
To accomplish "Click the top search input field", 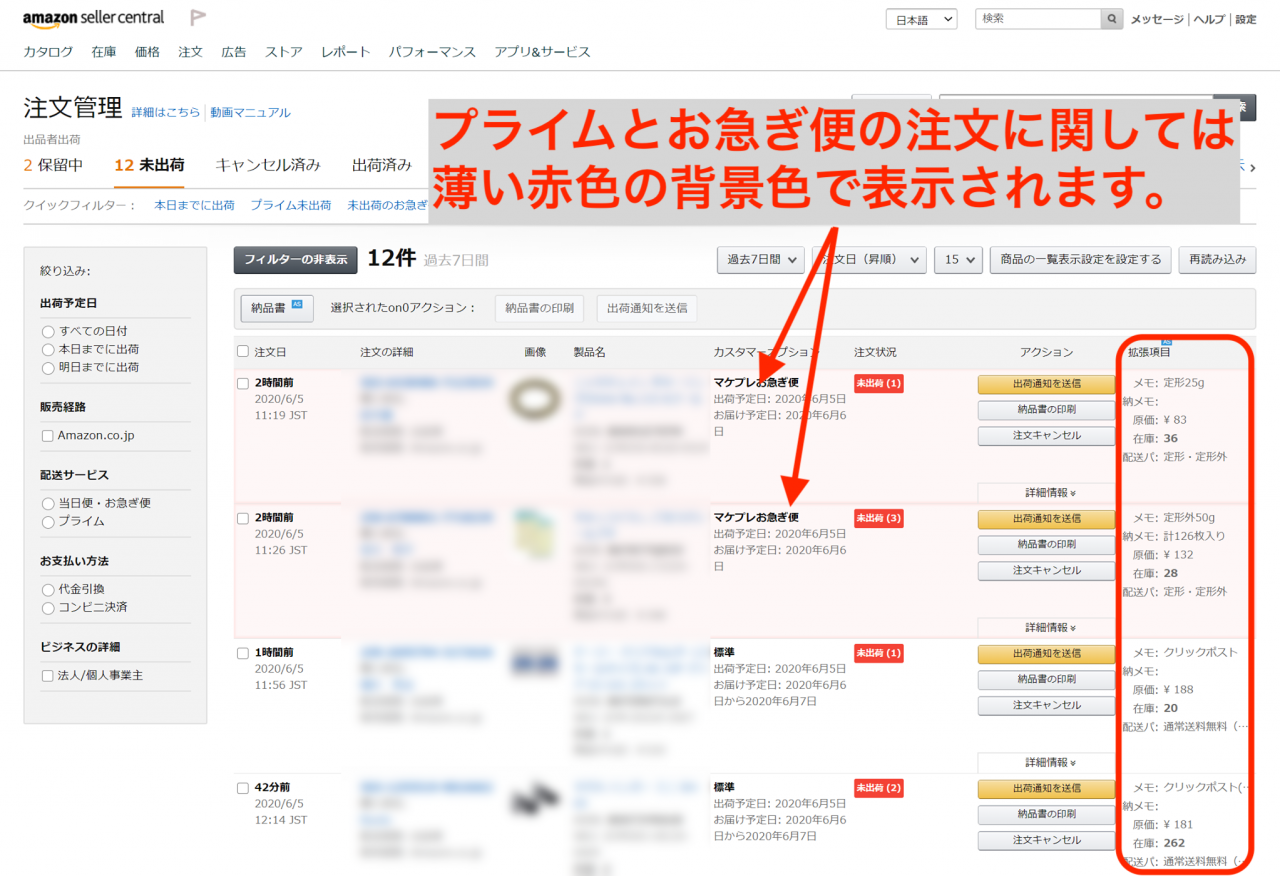I will click(x=1038, y=19).
